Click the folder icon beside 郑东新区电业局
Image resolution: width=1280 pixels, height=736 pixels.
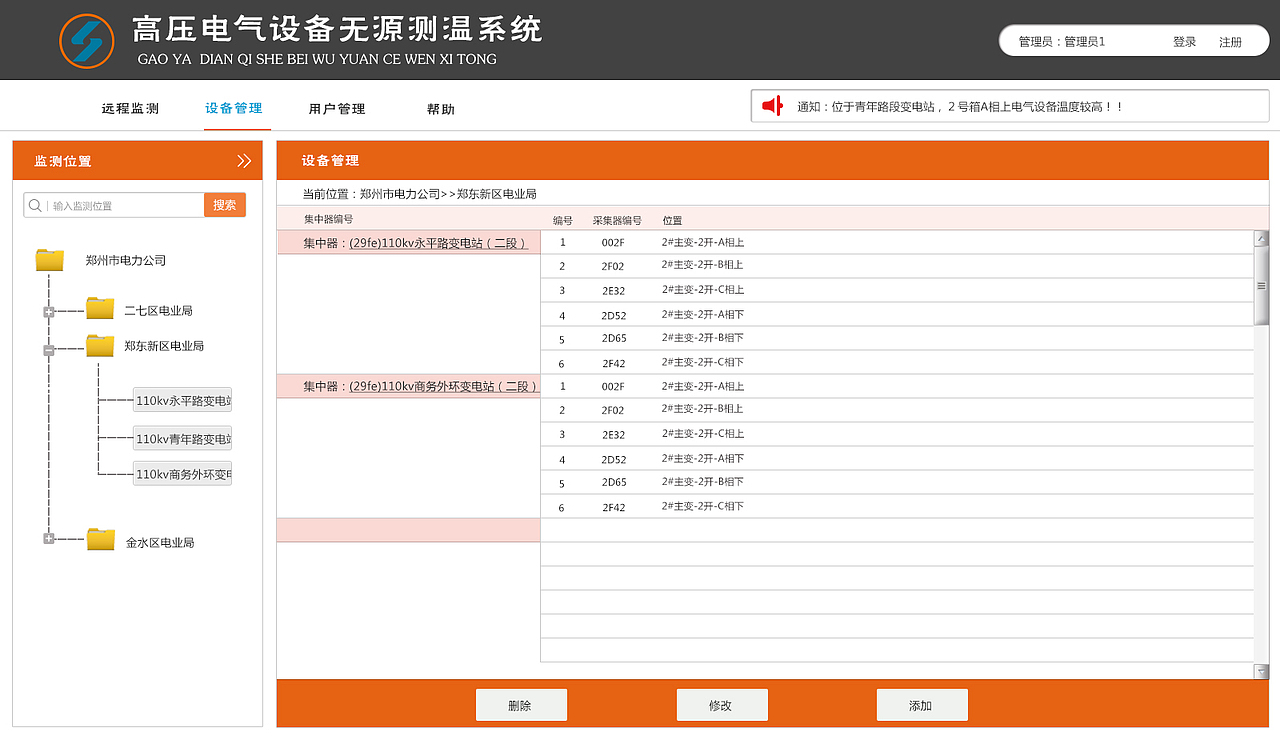(99, 345)
